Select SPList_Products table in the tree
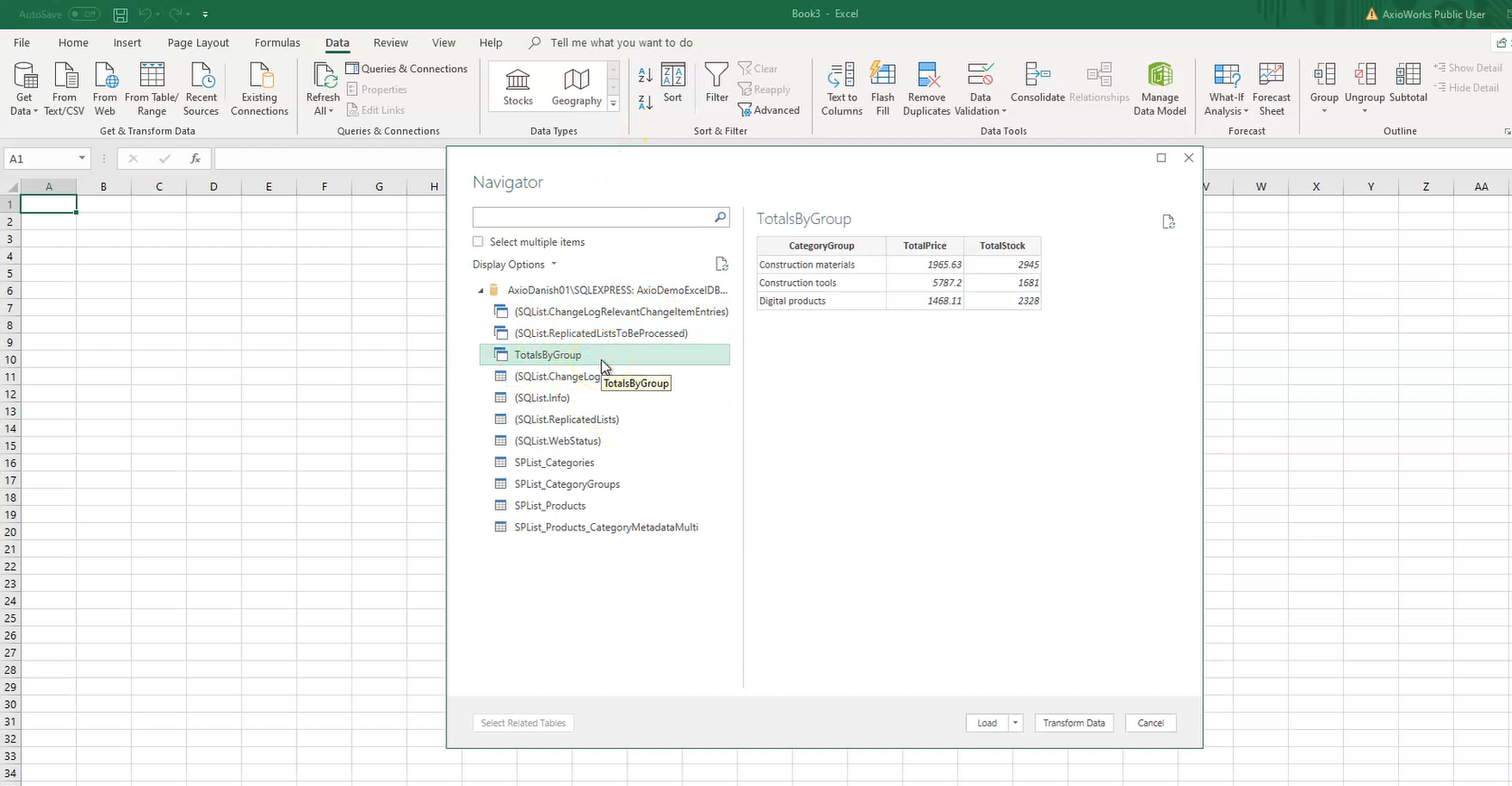Viewport: 1512px width, 786px height. (x=549, y=506)
